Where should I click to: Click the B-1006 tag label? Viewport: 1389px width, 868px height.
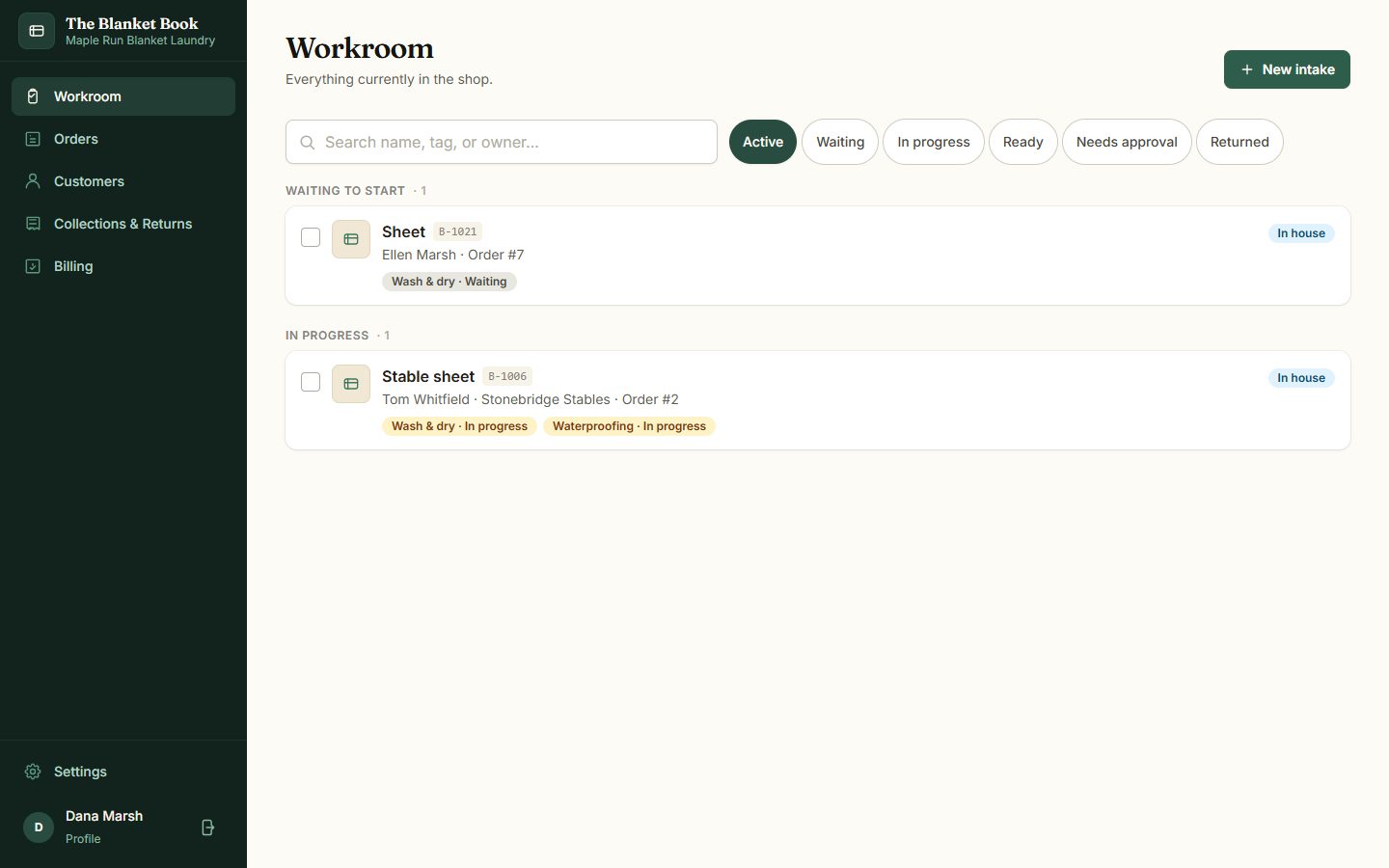pos(507,376)
